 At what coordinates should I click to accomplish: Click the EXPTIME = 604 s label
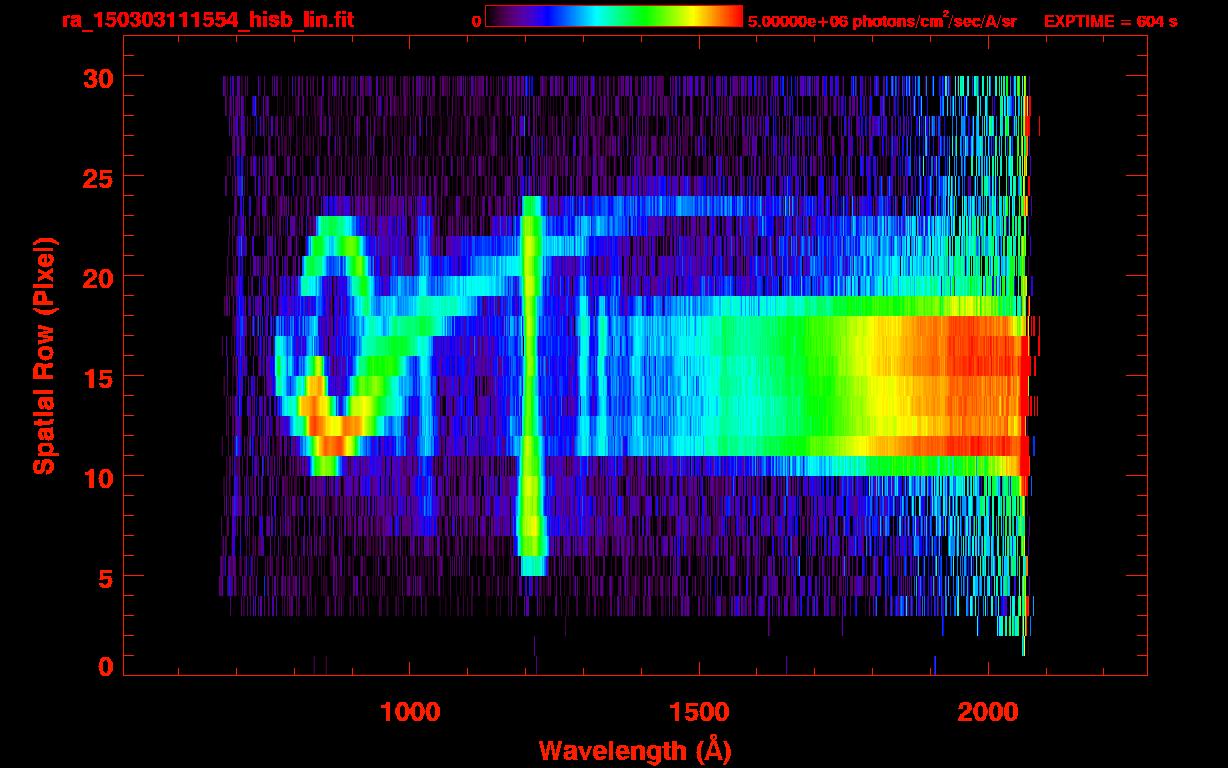pyautogui.click(x=1110, y=21)
